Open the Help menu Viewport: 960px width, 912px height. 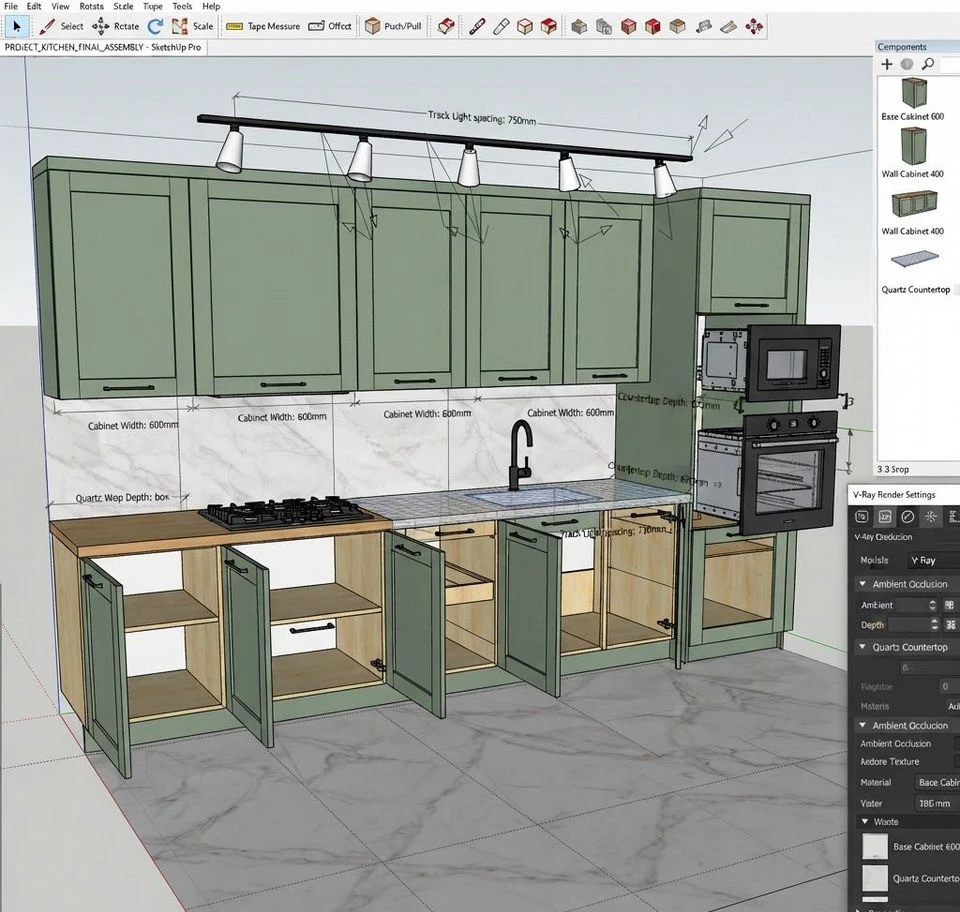211,6
